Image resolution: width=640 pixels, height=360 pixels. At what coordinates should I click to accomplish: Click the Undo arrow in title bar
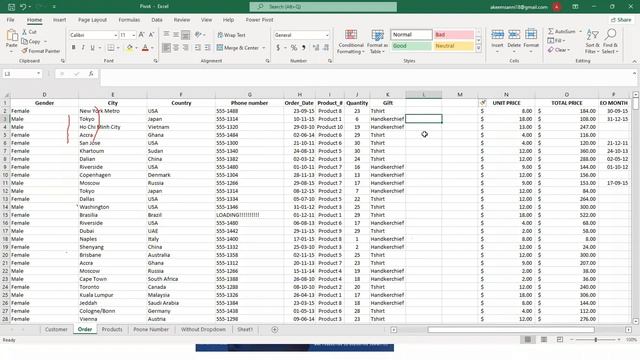23,7
